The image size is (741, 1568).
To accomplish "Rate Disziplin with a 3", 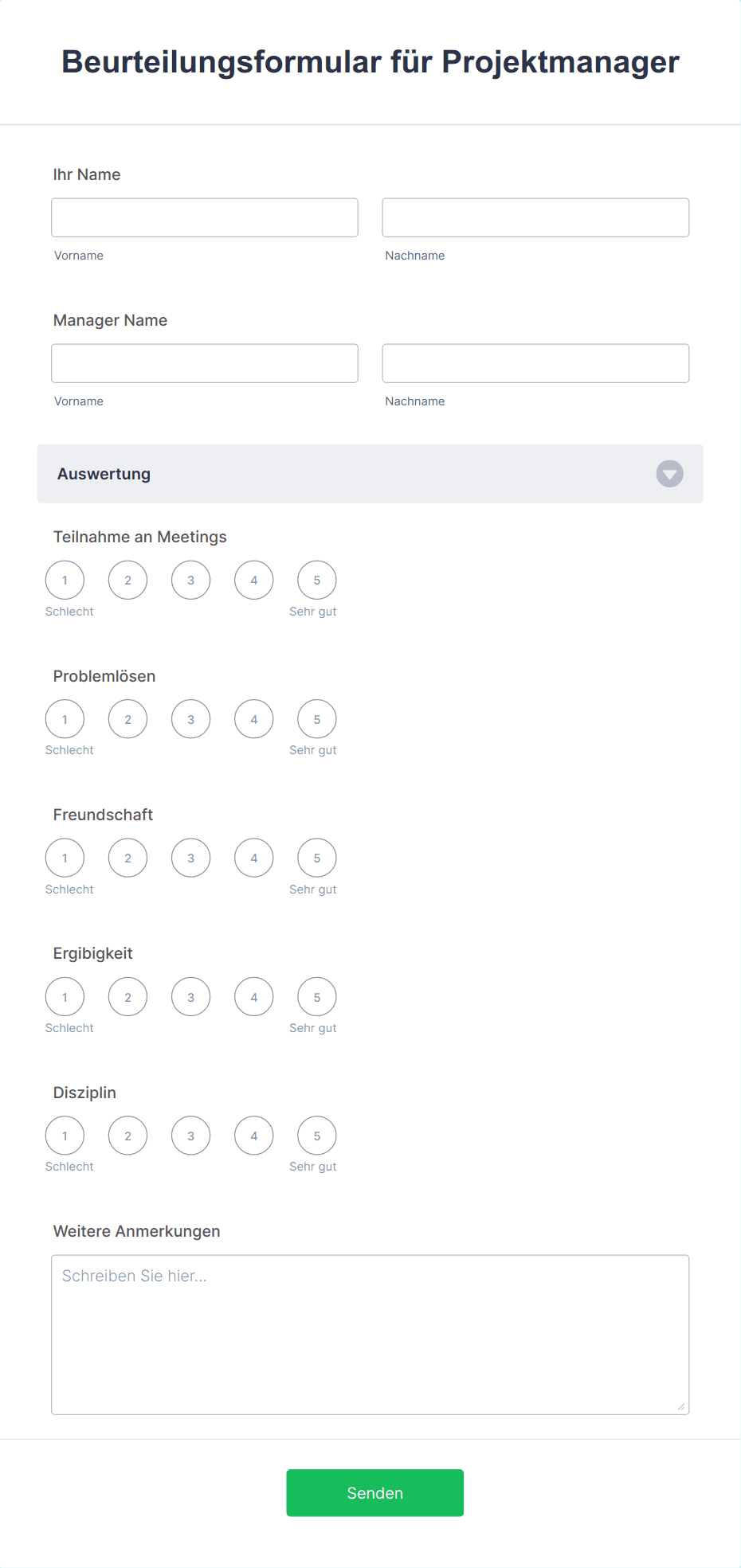I will pyautogui.click(x=190, y=1136).
